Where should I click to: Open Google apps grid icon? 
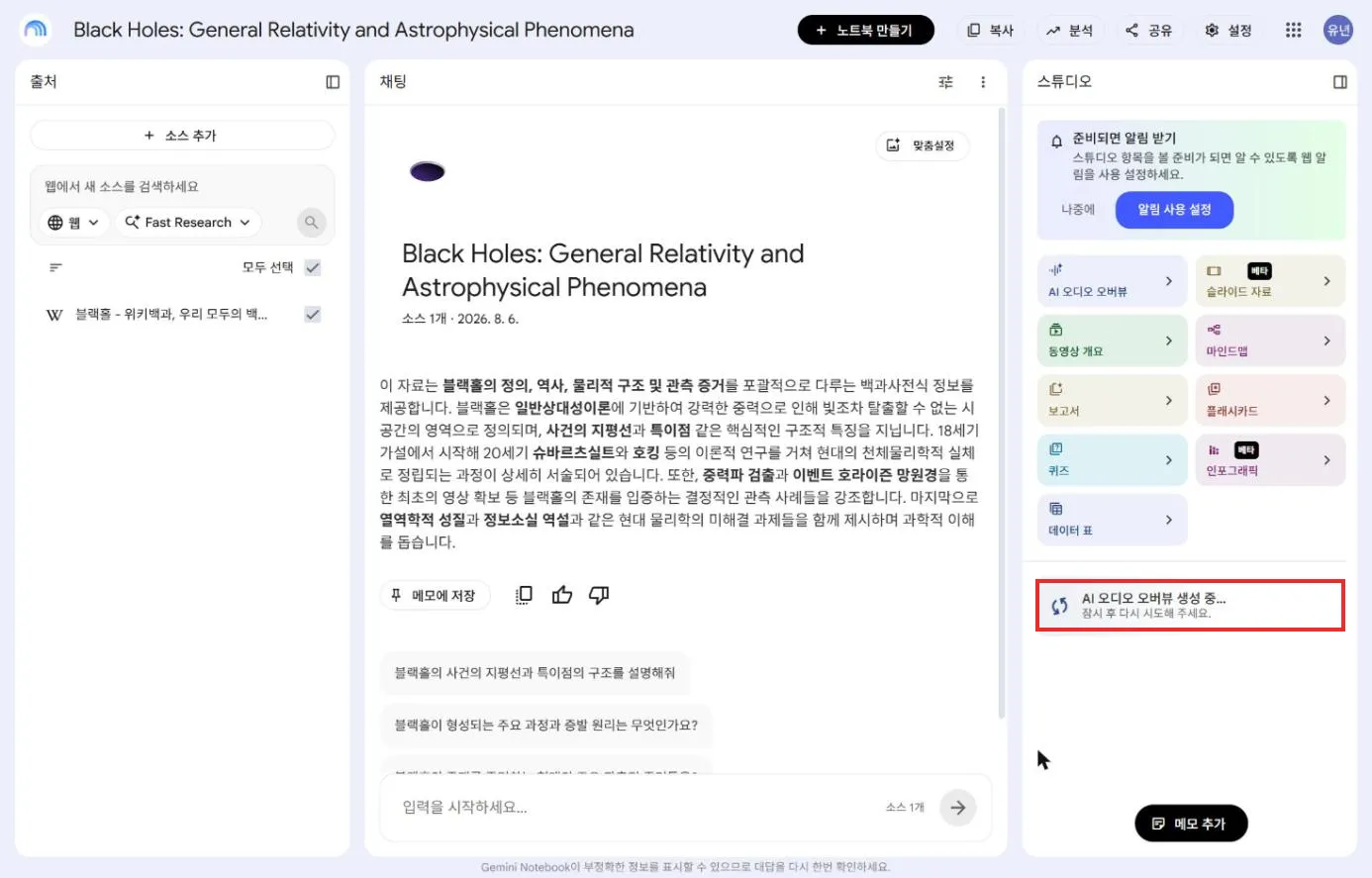pyautogui.click(x=1293, y=30)
